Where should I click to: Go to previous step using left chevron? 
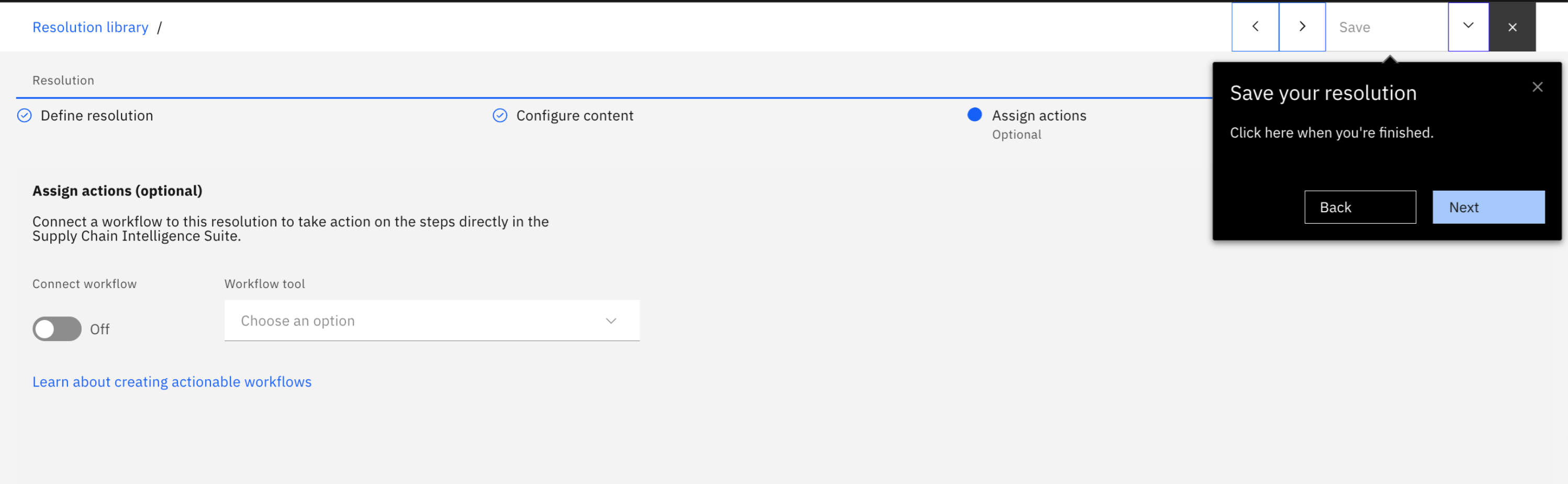pyautogui.click(x=1255, y=27)
